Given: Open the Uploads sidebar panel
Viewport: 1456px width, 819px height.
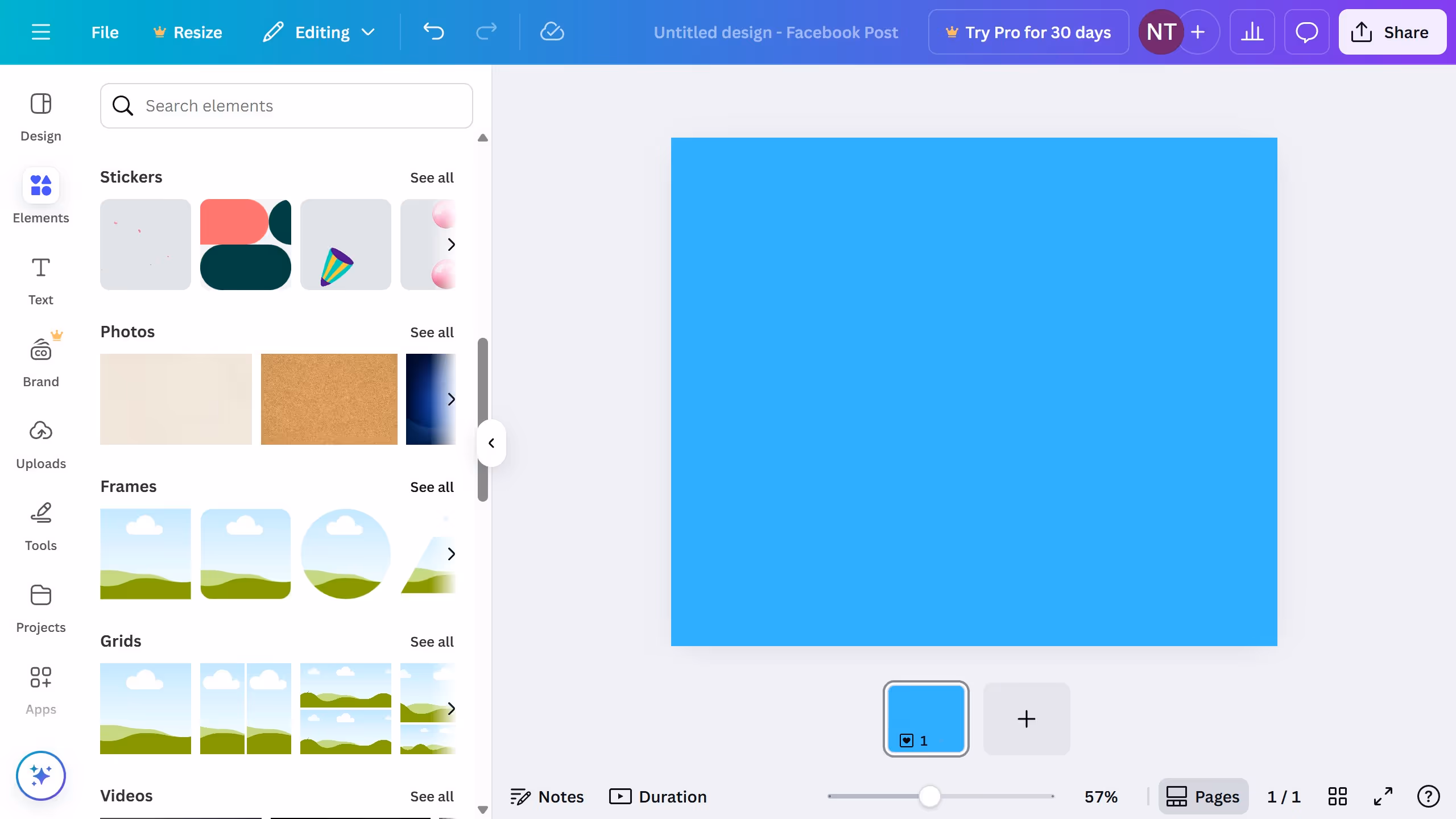Looking at the screenshot, I should pos(40,444).
